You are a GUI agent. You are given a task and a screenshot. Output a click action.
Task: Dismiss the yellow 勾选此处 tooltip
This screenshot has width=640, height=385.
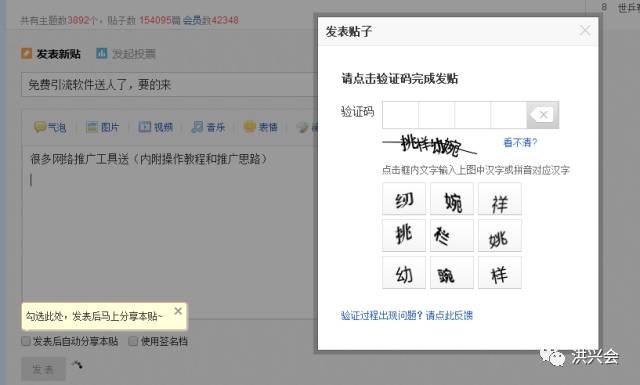178,311
